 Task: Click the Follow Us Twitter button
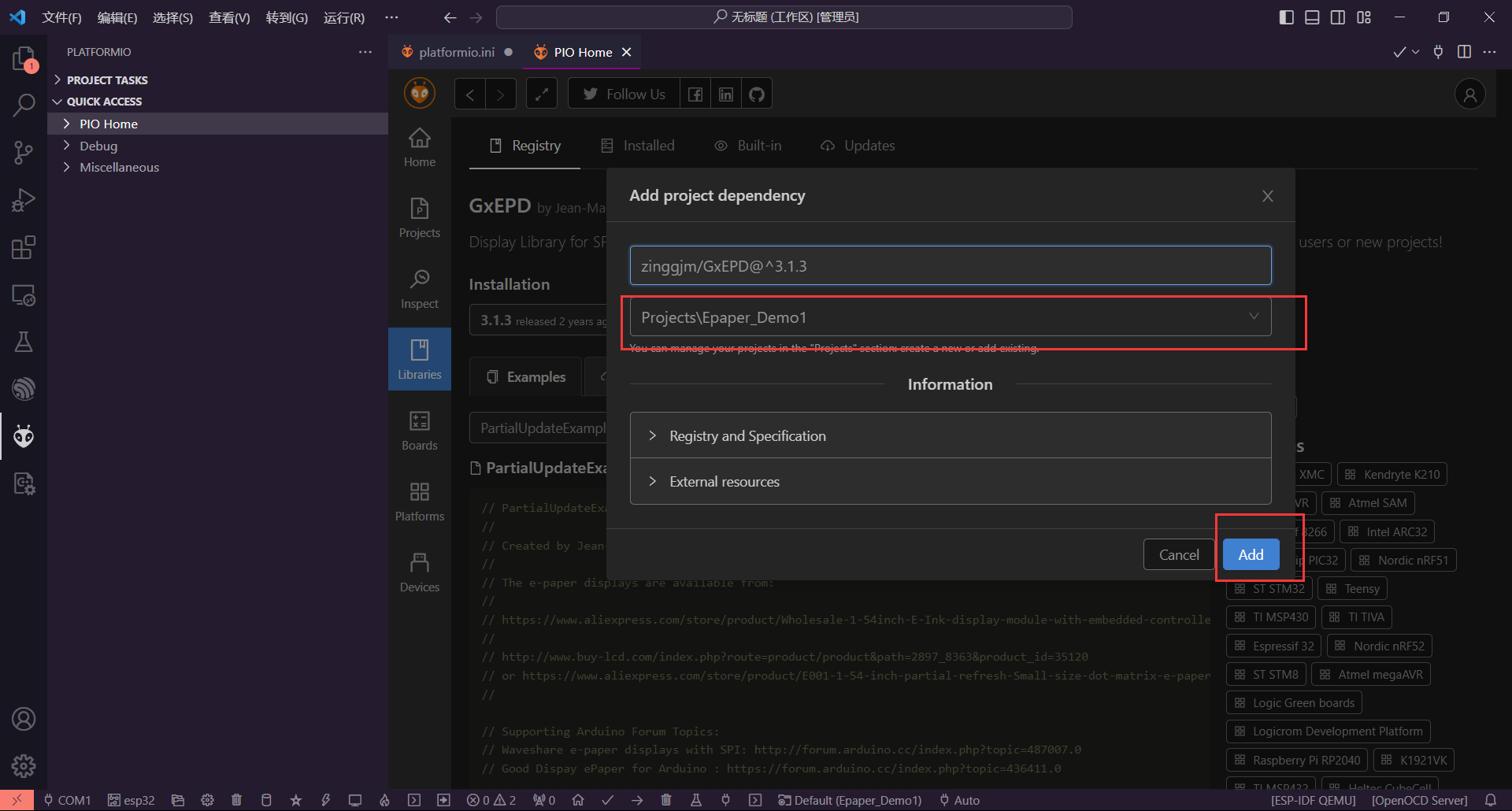624,94
